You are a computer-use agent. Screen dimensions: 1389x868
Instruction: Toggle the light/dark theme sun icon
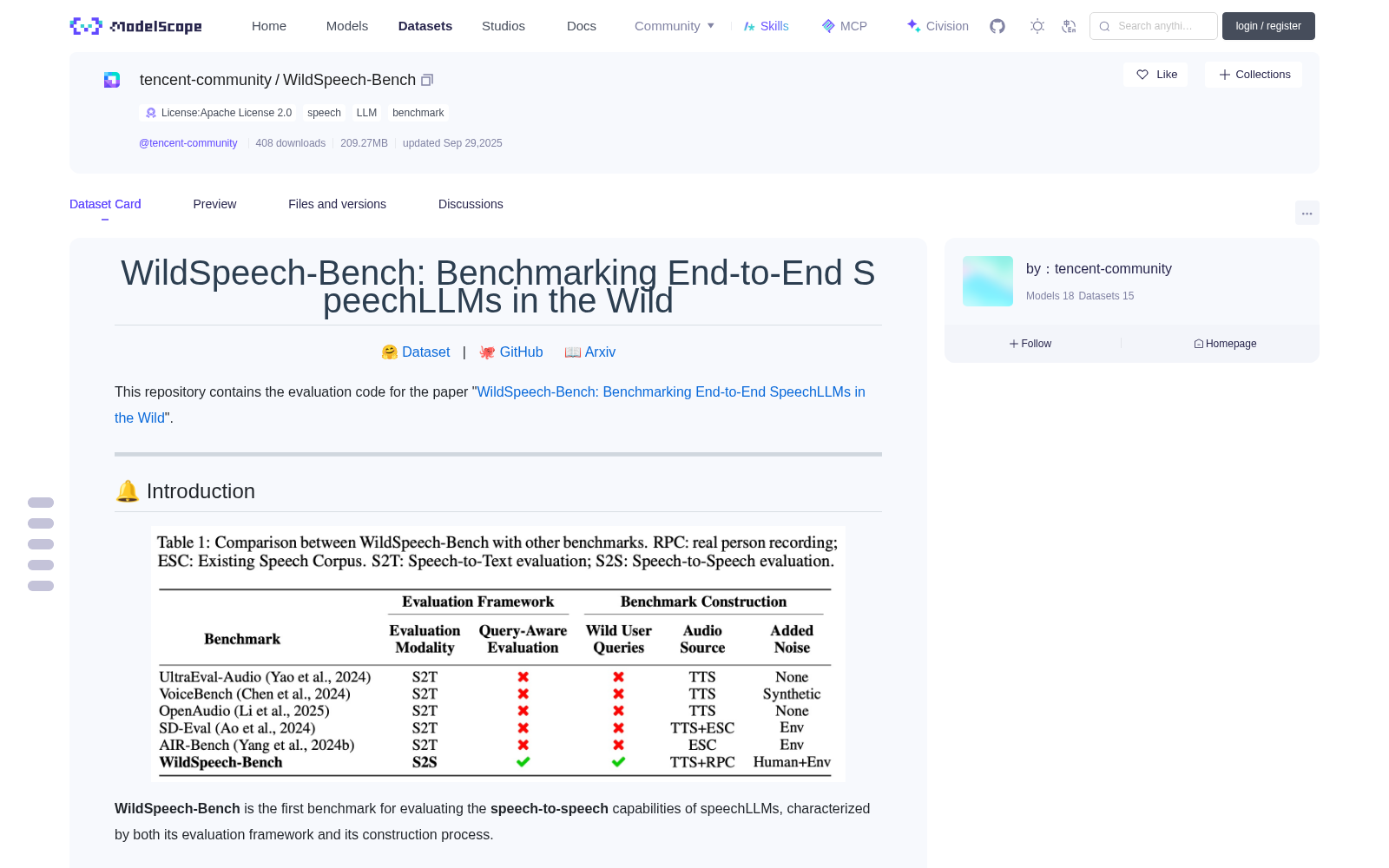pyautogui.click(x=1037, y=26)
